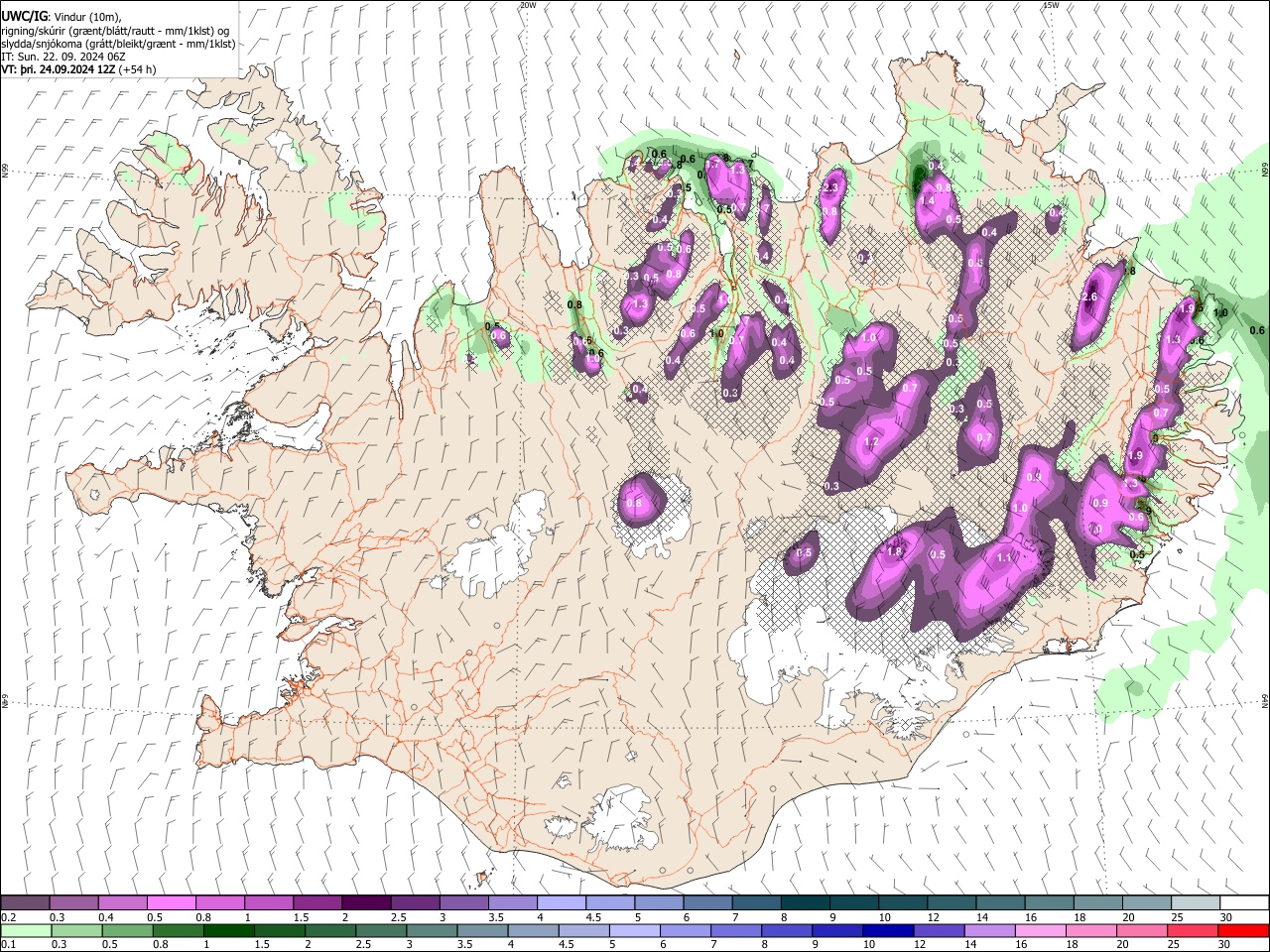
Task: Click the 'VT: þri. 24.09.2024 12Z' line
Action: tap(59, 69)
